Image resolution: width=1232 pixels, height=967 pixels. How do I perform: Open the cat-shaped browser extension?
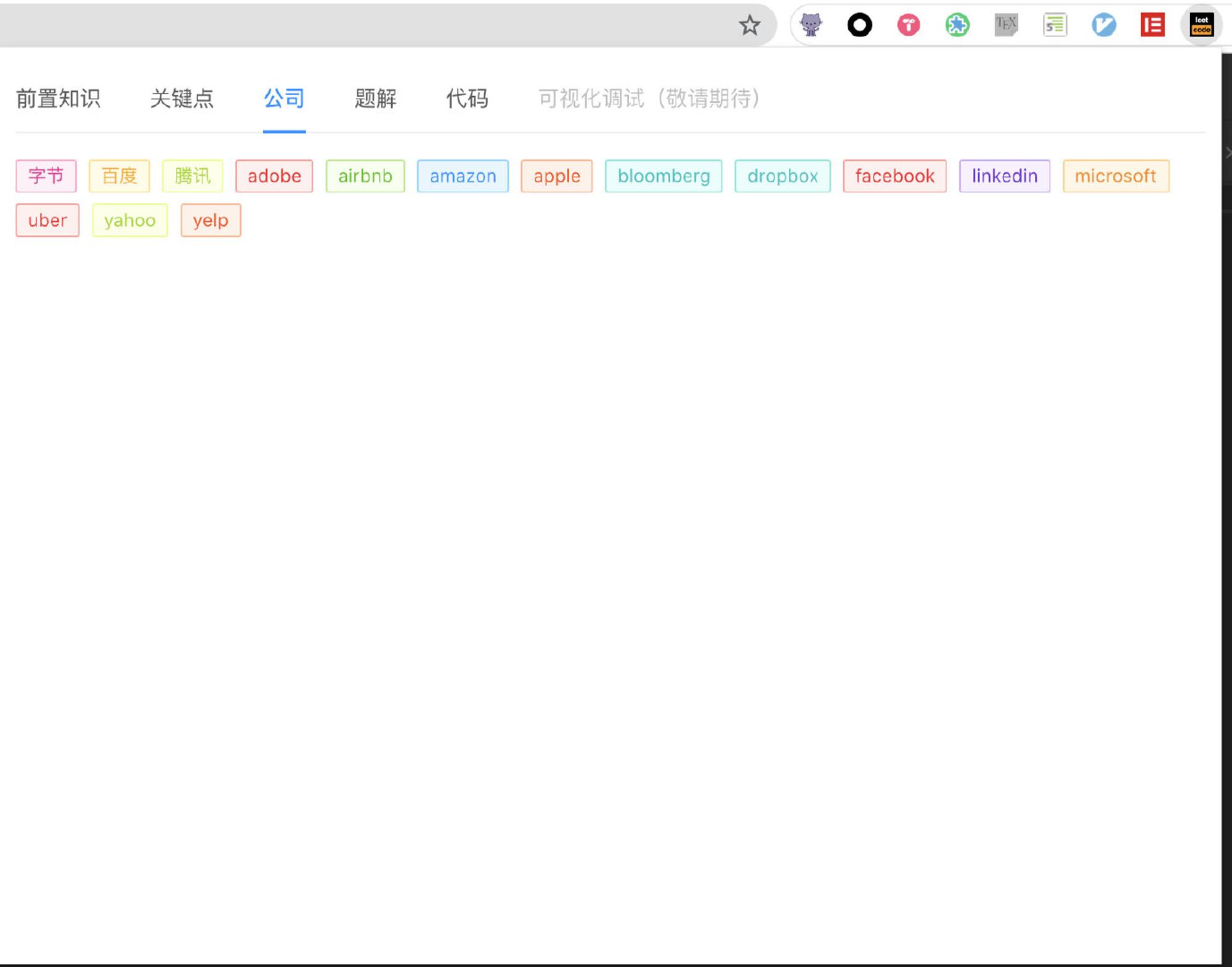click(x=811, y=25)
